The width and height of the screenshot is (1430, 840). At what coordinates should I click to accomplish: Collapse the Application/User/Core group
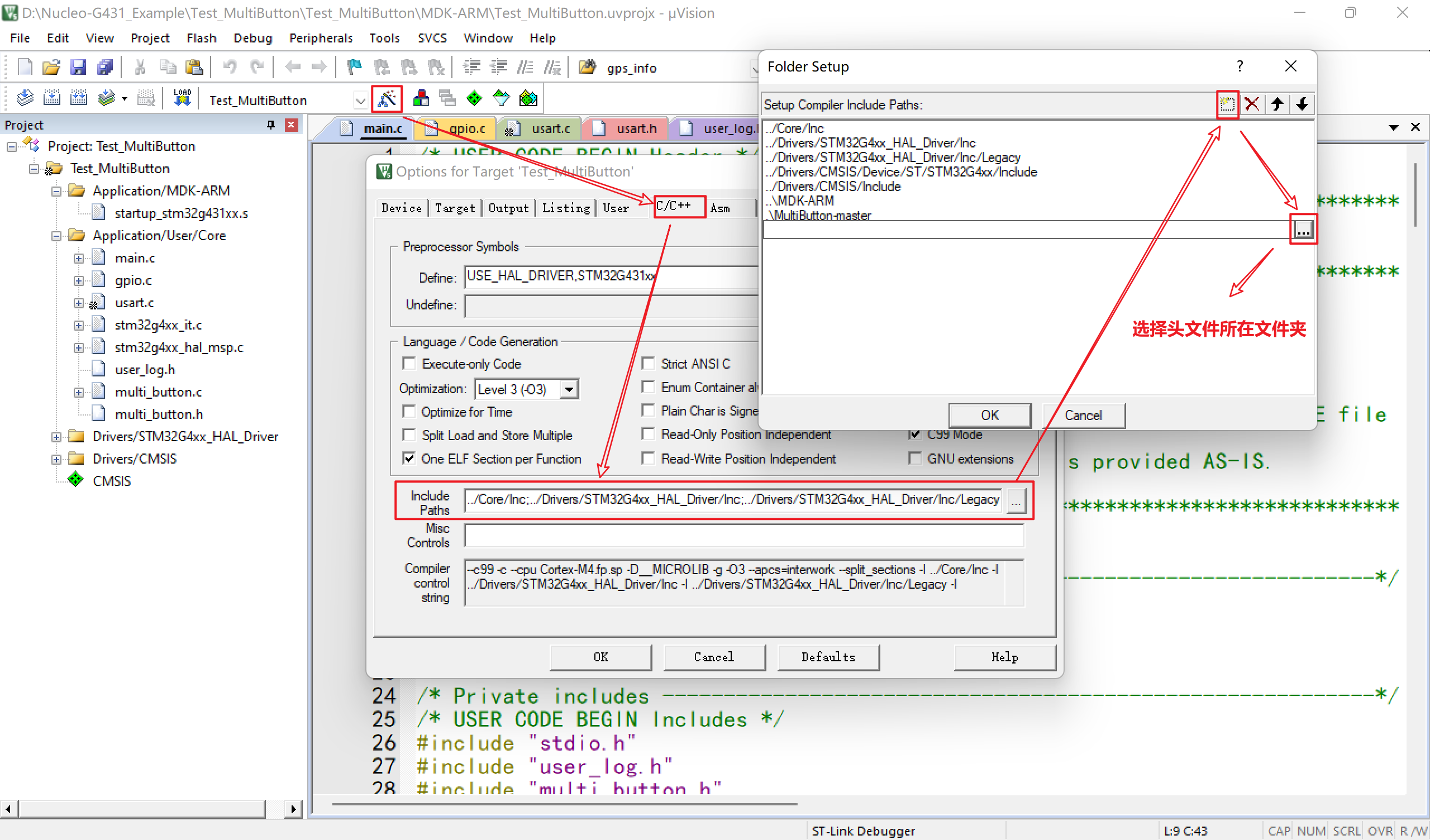[x=56, y=236]
